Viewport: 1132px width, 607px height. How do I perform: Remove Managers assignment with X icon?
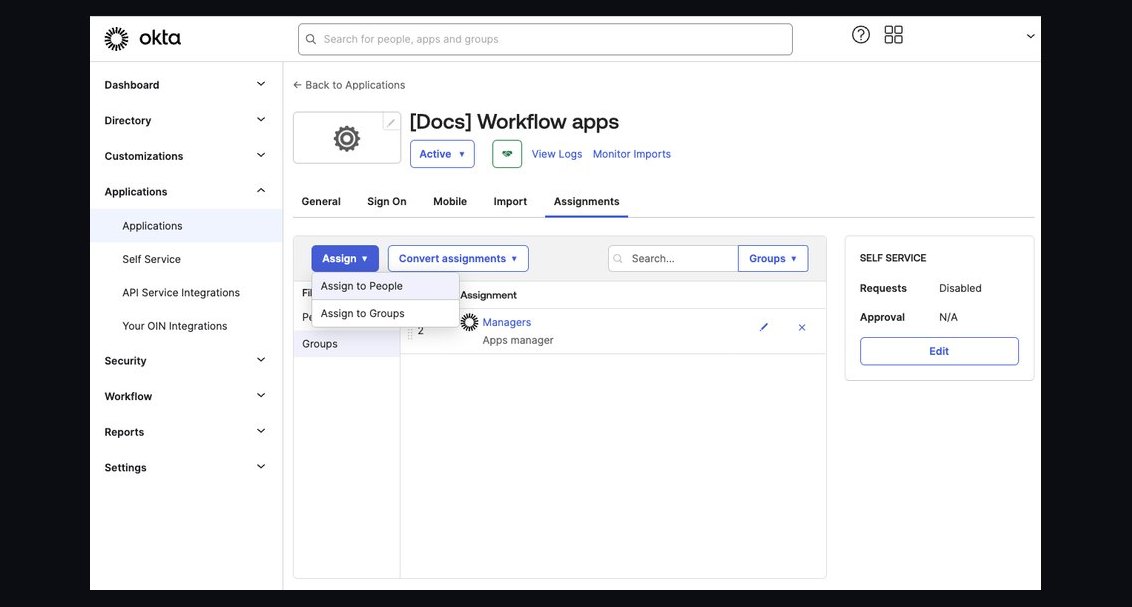tap(801, 327)
